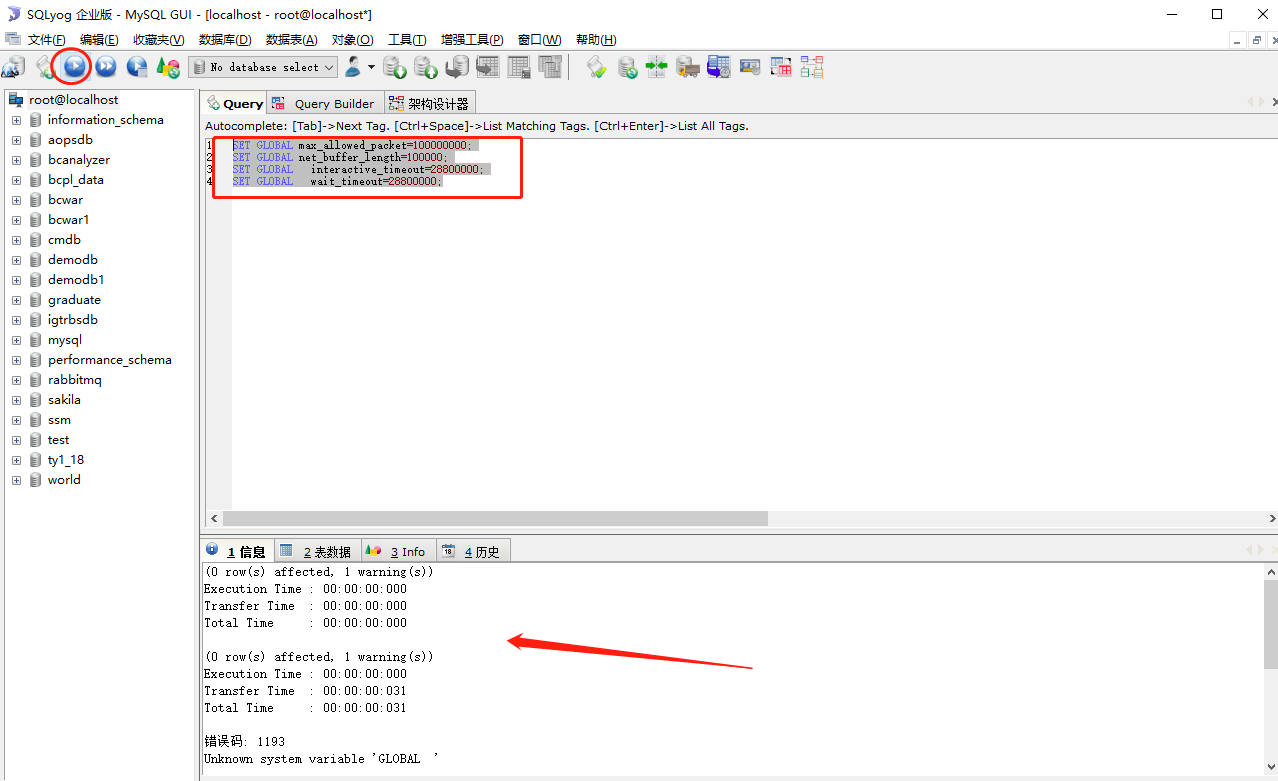Click the table data grid icon in the toolbar
This screenshot has height=781, width=1278.
518,66
